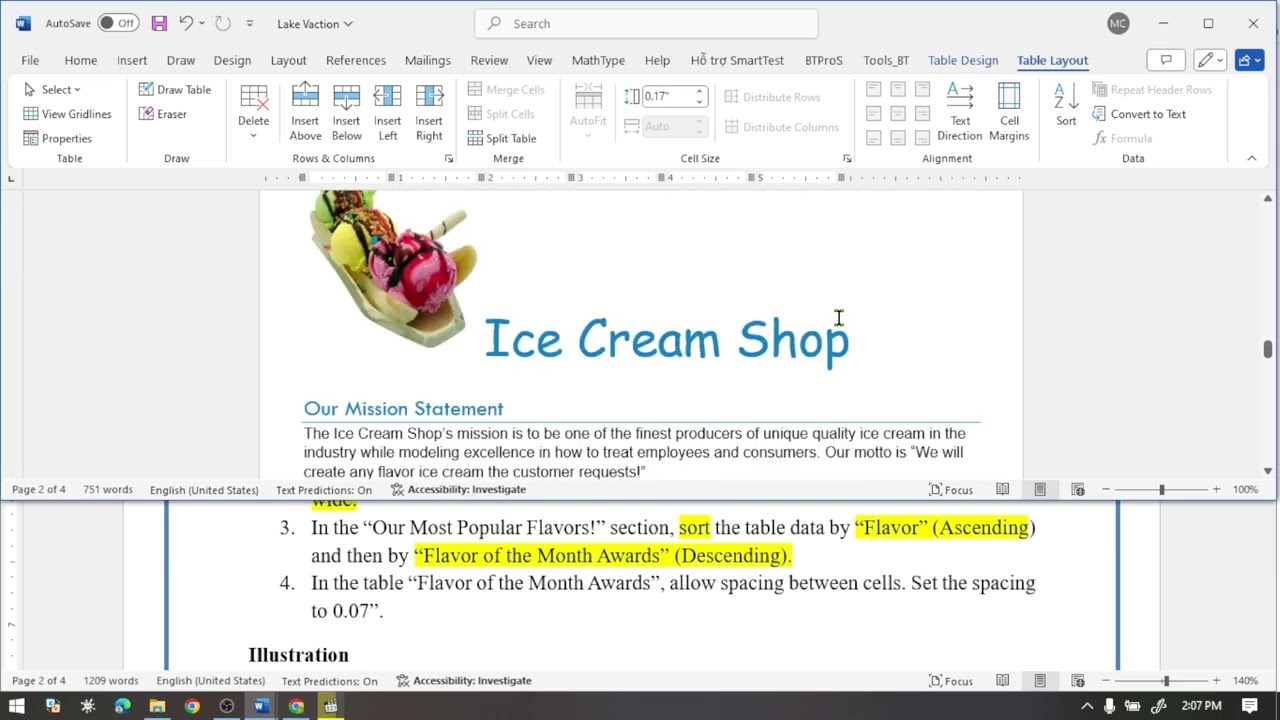Click the 751 words count
The image size is (1280, 720).
click(108, 489)
